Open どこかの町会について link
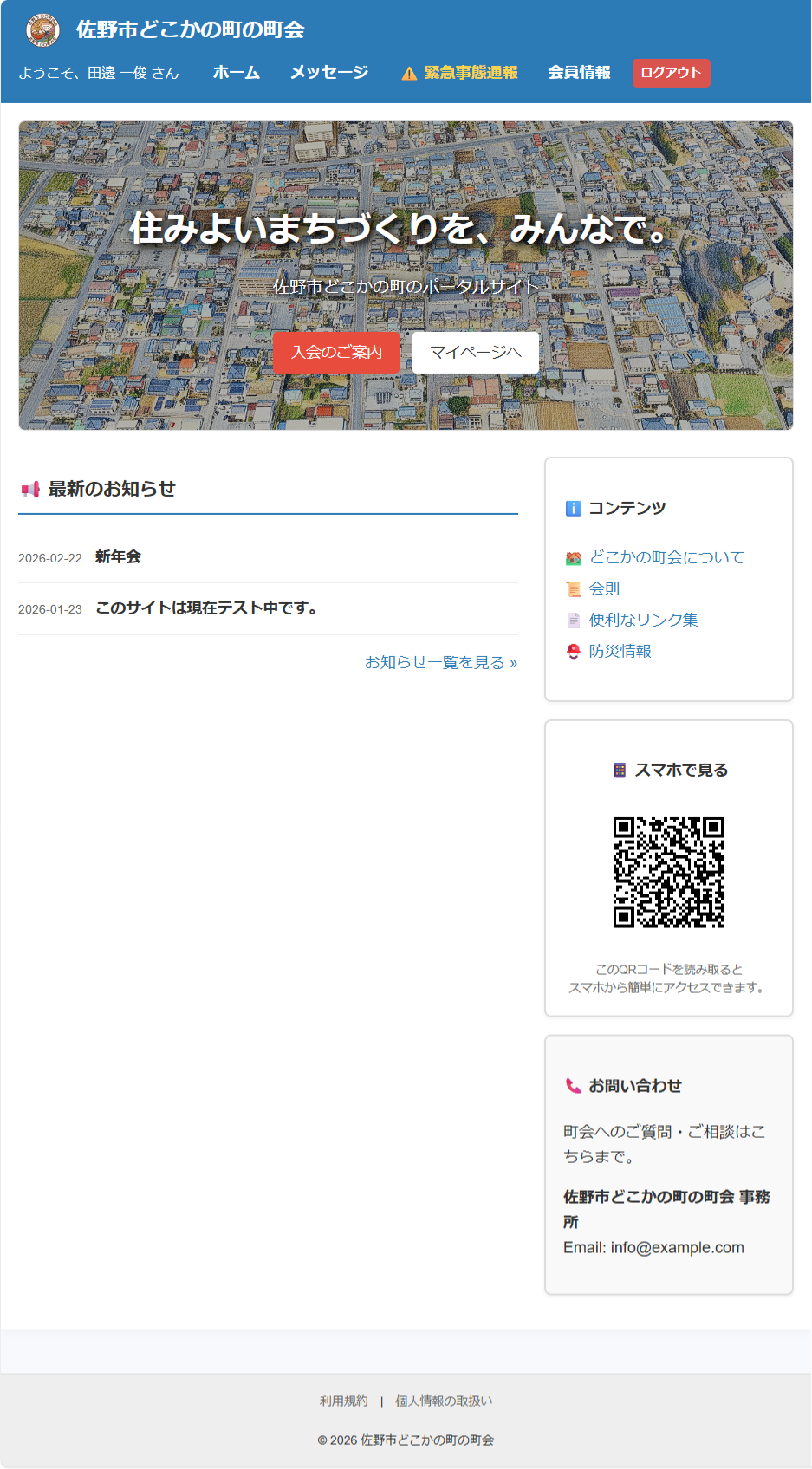This screenshot has height=1469, width=812. pos(666,557)
